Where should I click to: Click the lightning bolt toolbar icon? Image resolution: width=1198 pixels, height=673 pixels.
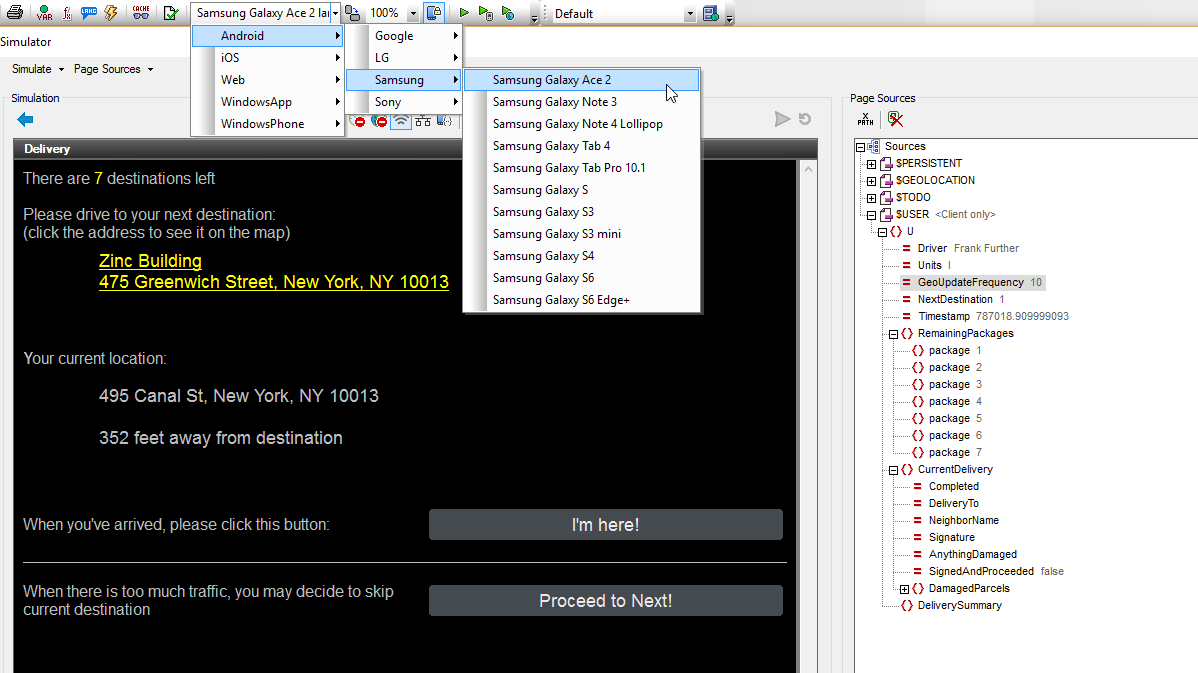(x=112, y=13)
